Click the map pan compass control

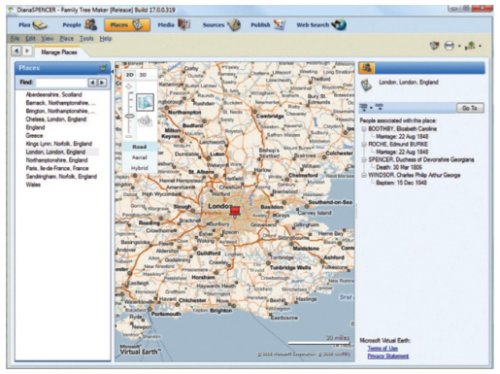click(129, 87)
